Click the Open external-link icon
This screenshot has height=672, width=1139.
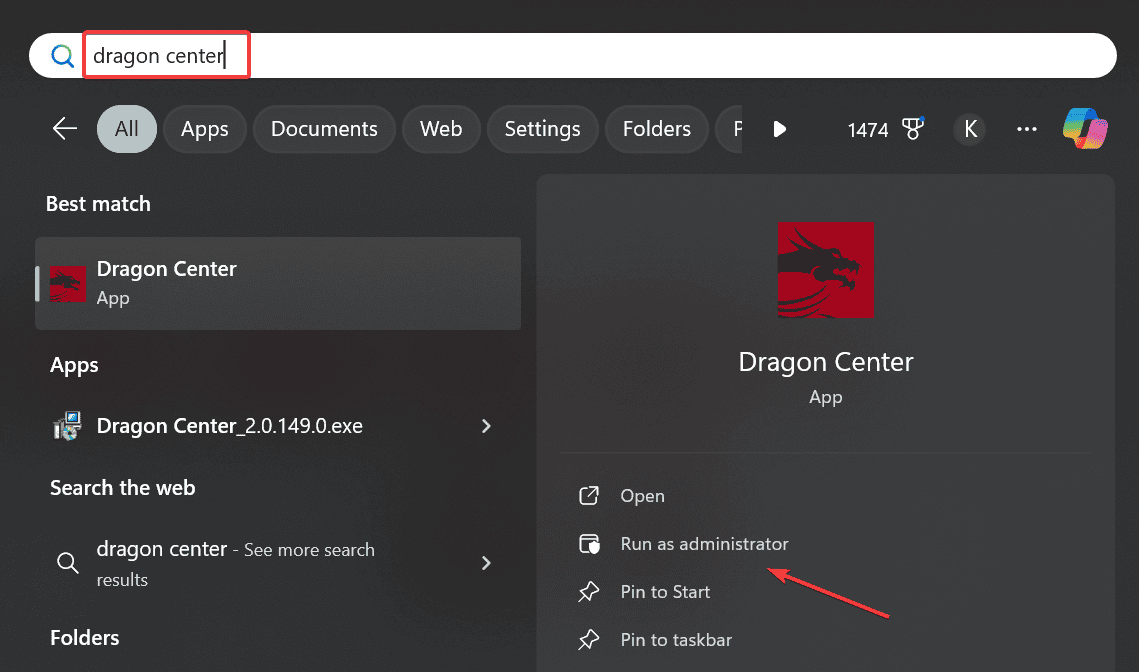(x=589, y=495)
